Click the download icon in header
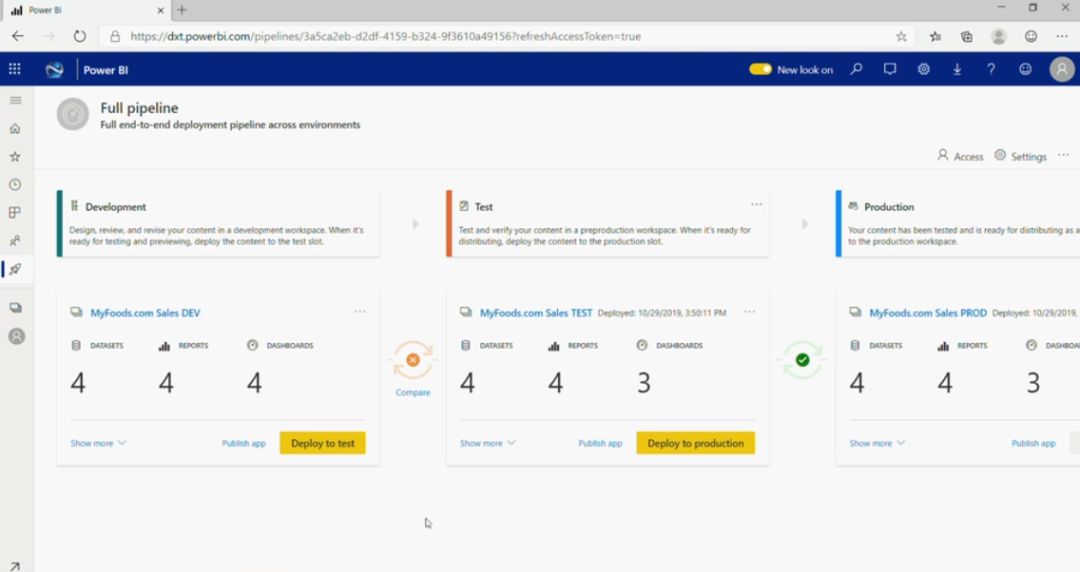The image size is (1080, 572). click(957, 69)
